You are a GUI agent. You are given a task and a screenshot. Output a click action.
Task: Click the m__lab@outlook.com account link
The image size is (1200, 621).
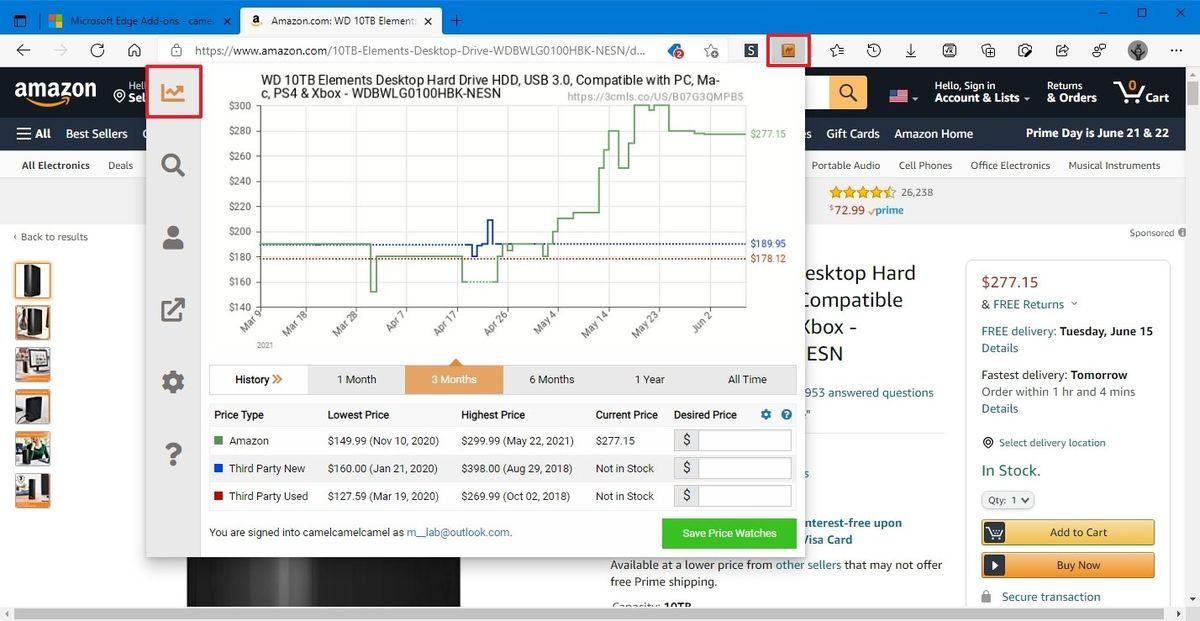pos(457,532)
